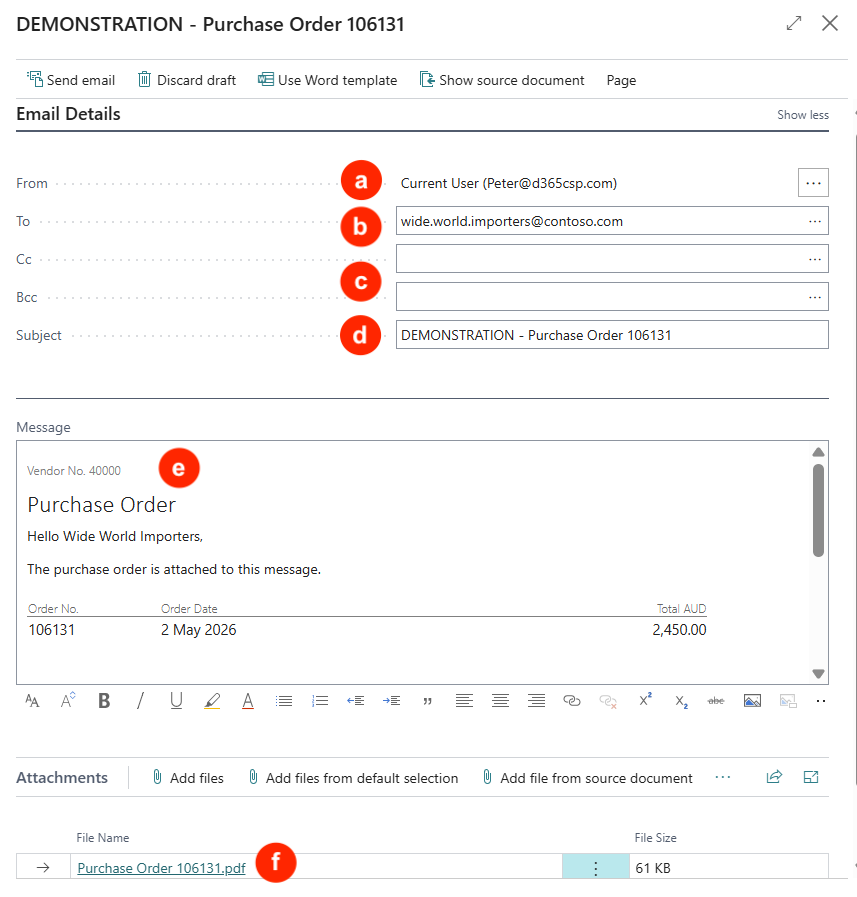
Task: Click the share icon in Attachments bar
Action: pyautogui.click(x=774, y=777)
